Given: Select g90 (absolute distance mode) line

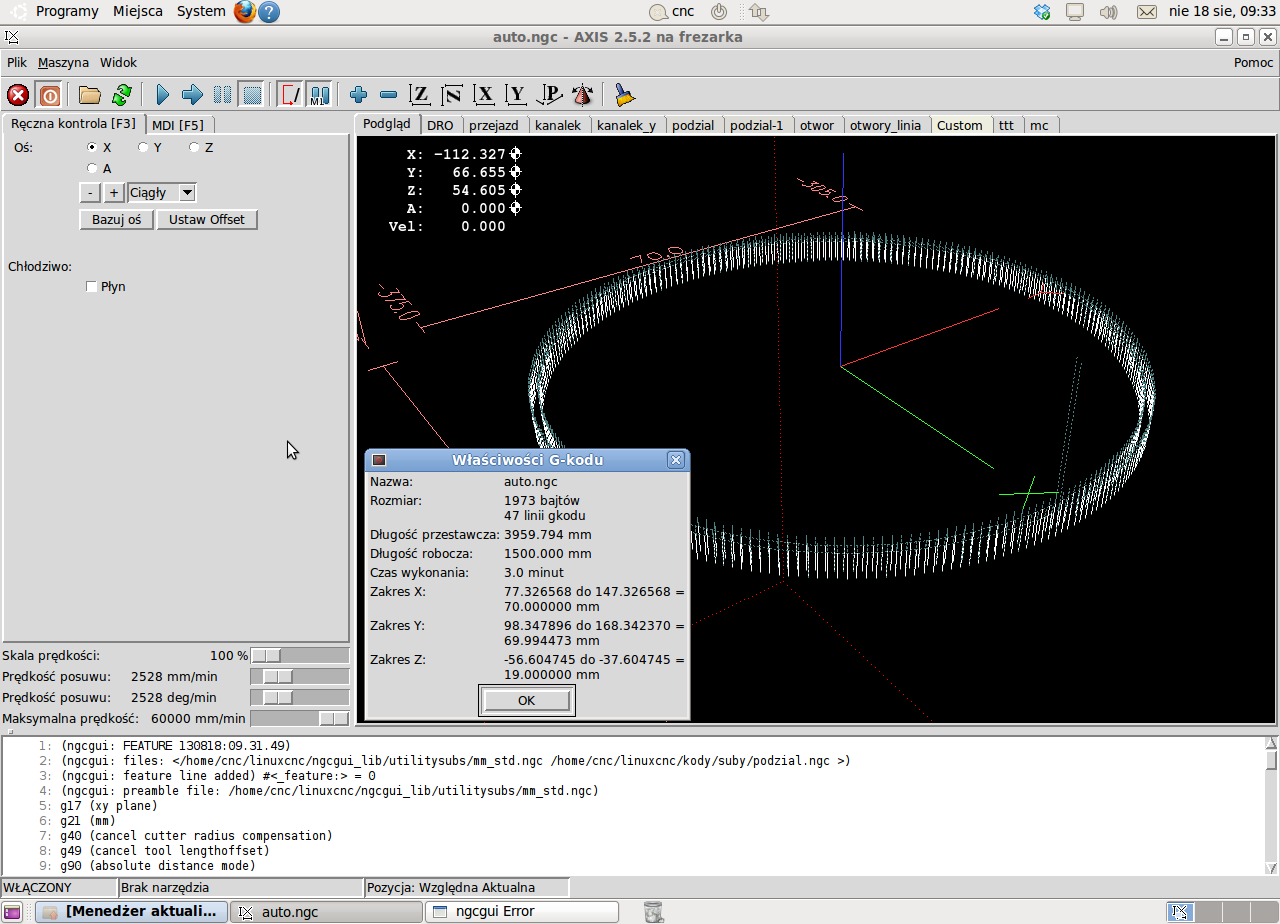Looking at the screenshot, I should (x=158, y=866).
